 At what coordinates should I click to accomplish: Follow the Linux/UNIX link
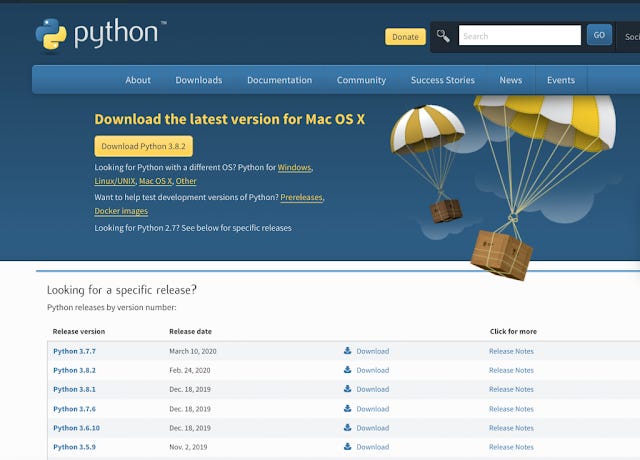[x=115, y=181]
